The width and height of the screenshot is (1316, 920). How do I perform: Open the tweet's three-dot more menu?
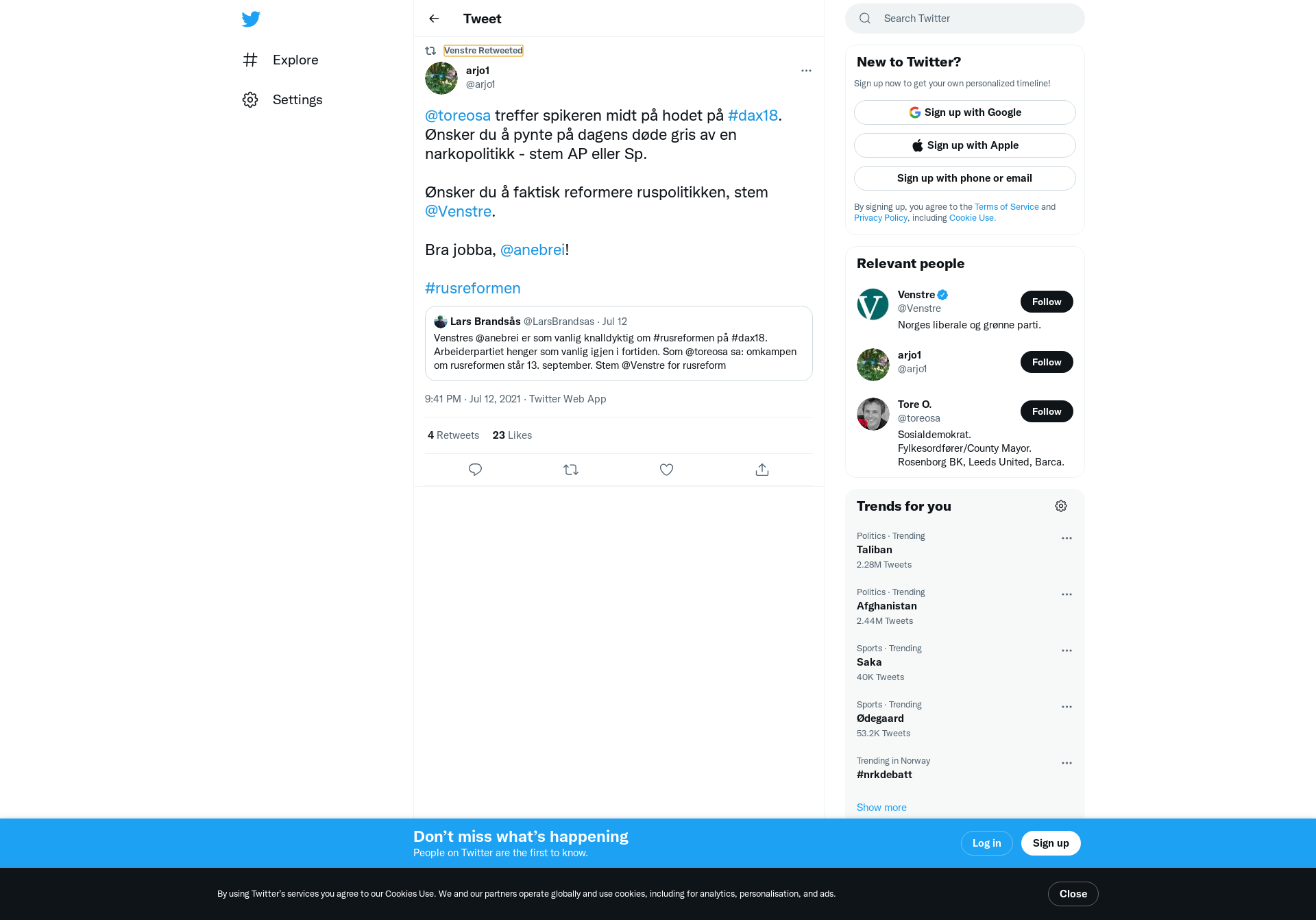point(806,71)
